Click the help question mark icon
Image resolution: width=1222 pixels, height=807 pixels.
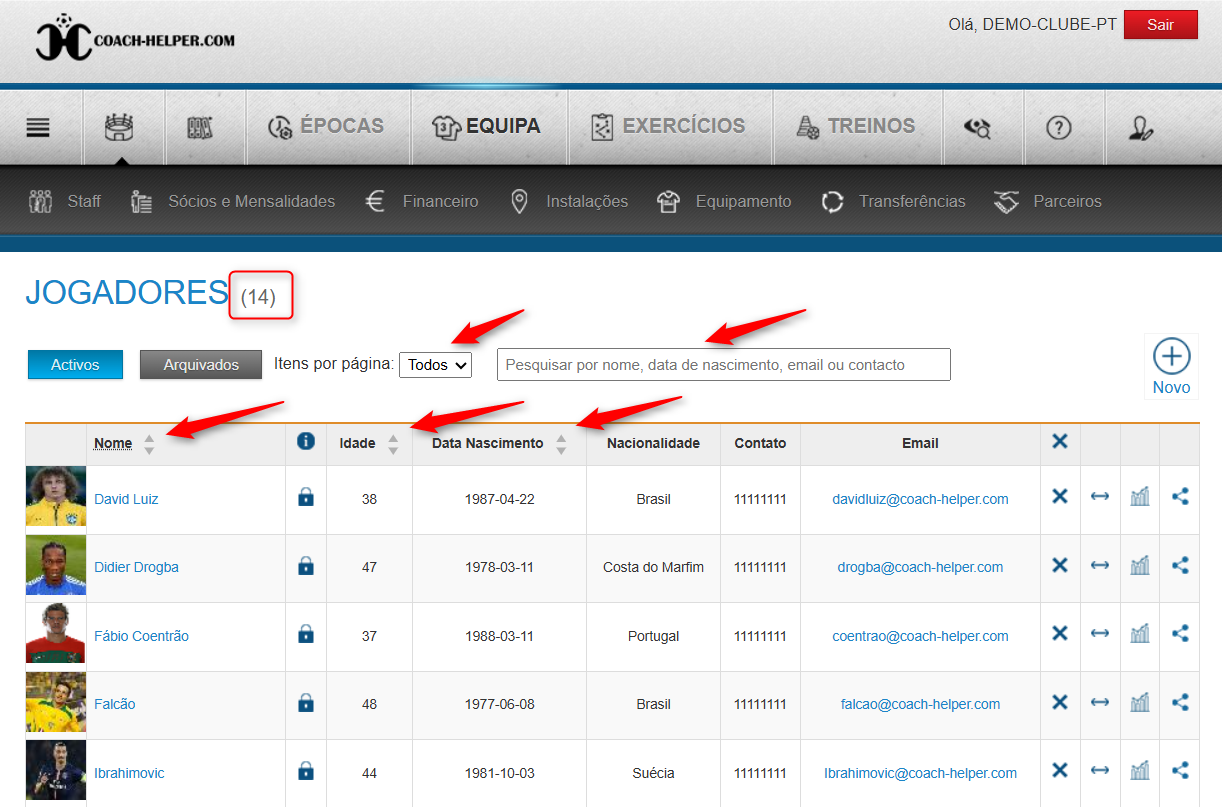pyautogui.click(x=1058, y=127)
